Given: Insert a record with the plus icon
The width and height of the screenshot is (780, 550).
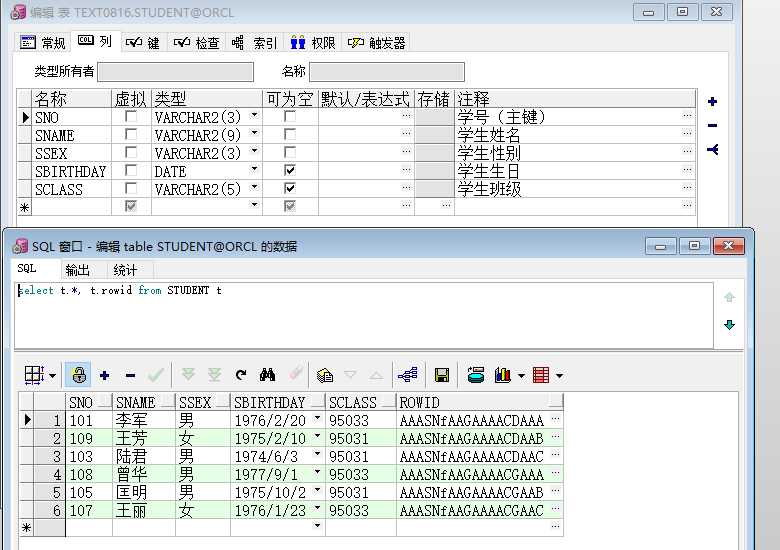Looking at the screenshot, I should 104,375.
